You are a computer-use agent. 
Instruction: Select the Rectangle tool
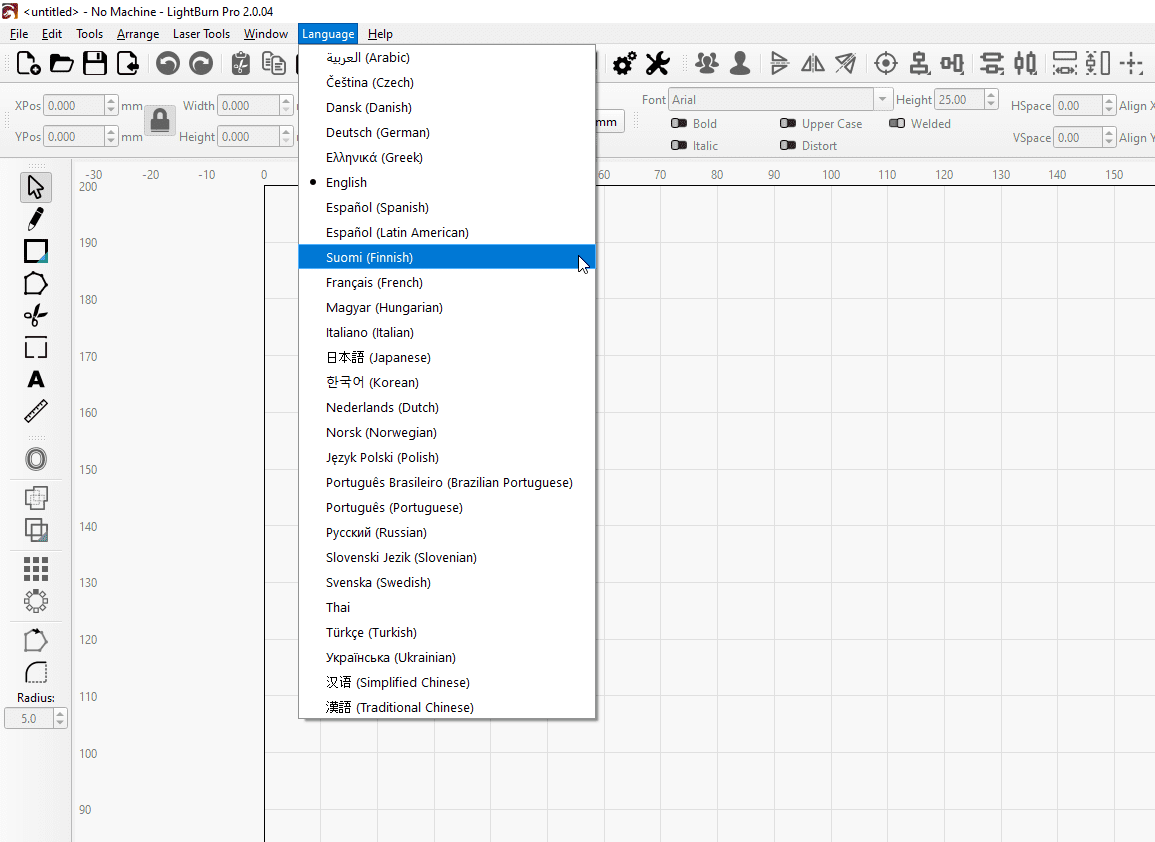pos(35,251)
